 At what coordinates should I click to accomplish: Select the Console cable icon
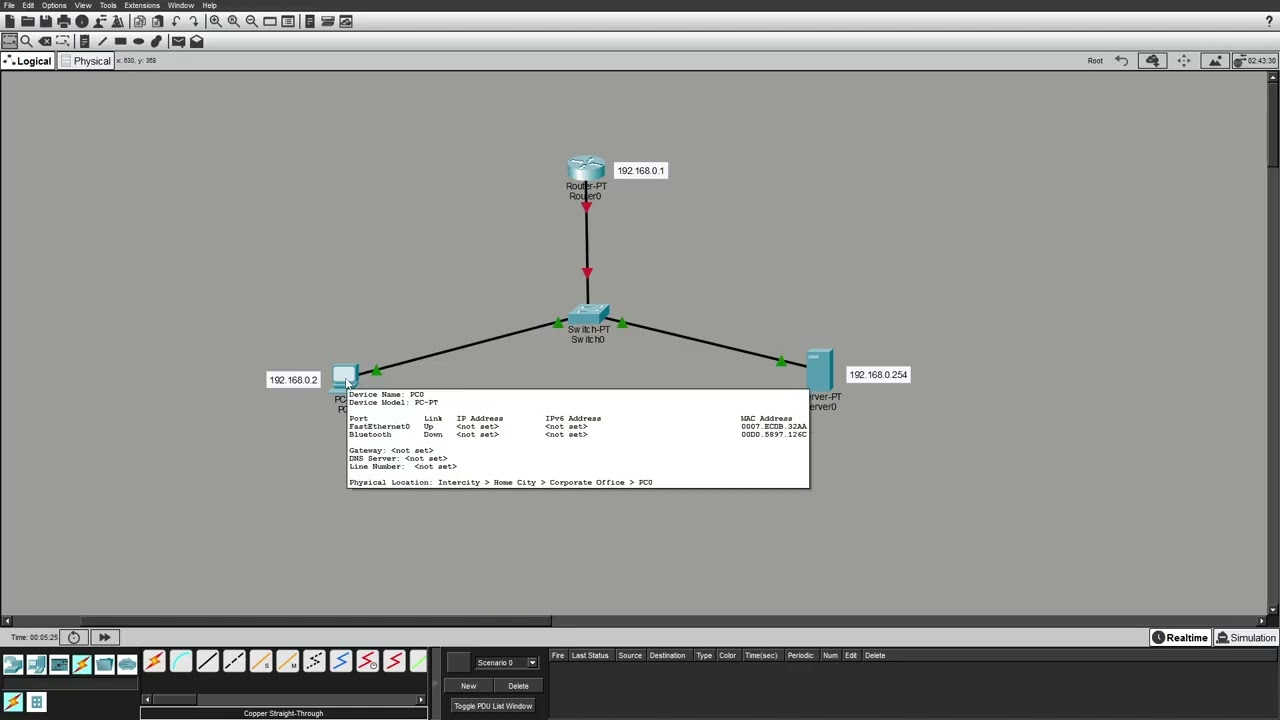click(180, 662)
